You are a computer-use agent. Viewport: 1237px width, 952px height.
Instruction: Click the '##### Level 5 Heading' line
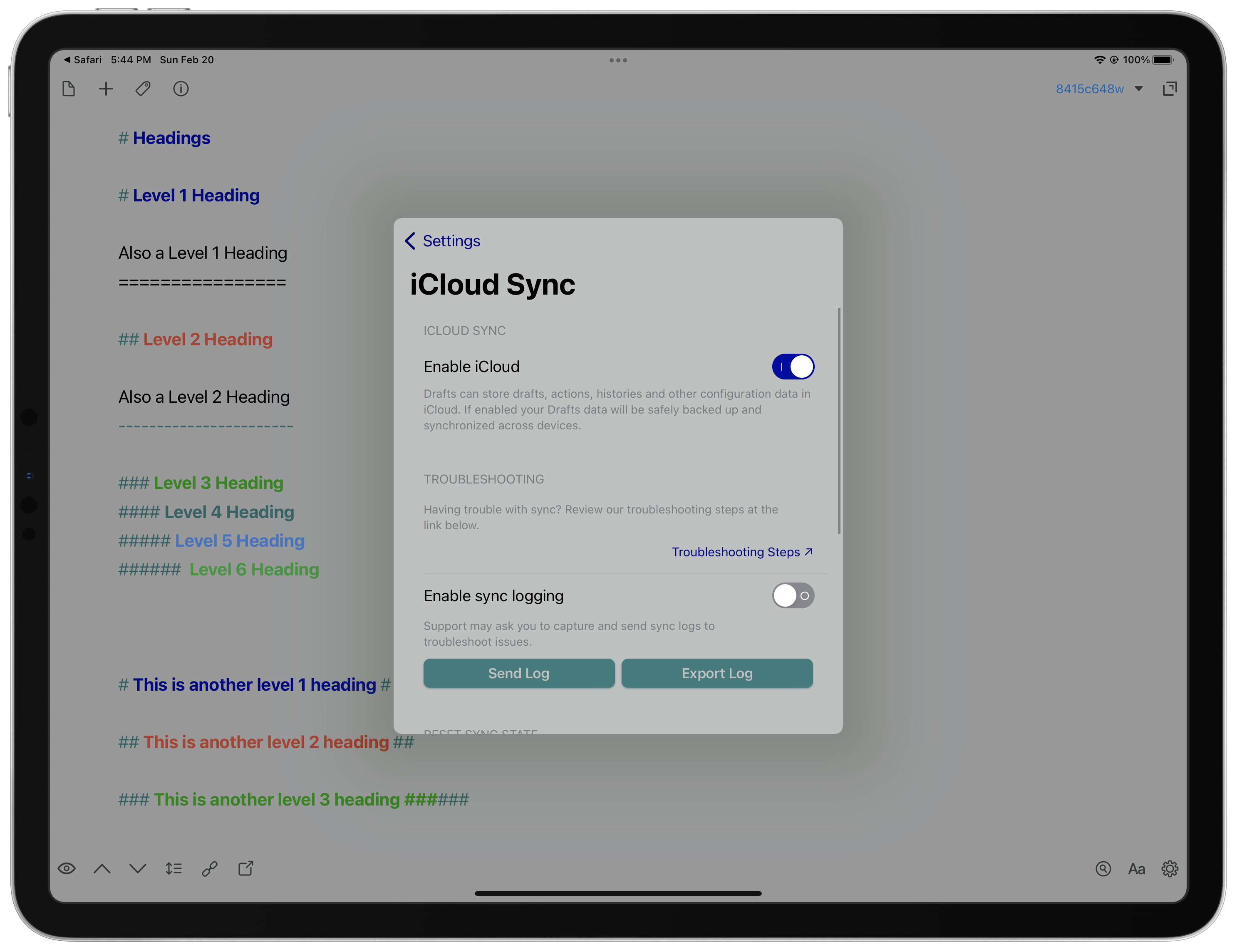(x=211, y=541)
